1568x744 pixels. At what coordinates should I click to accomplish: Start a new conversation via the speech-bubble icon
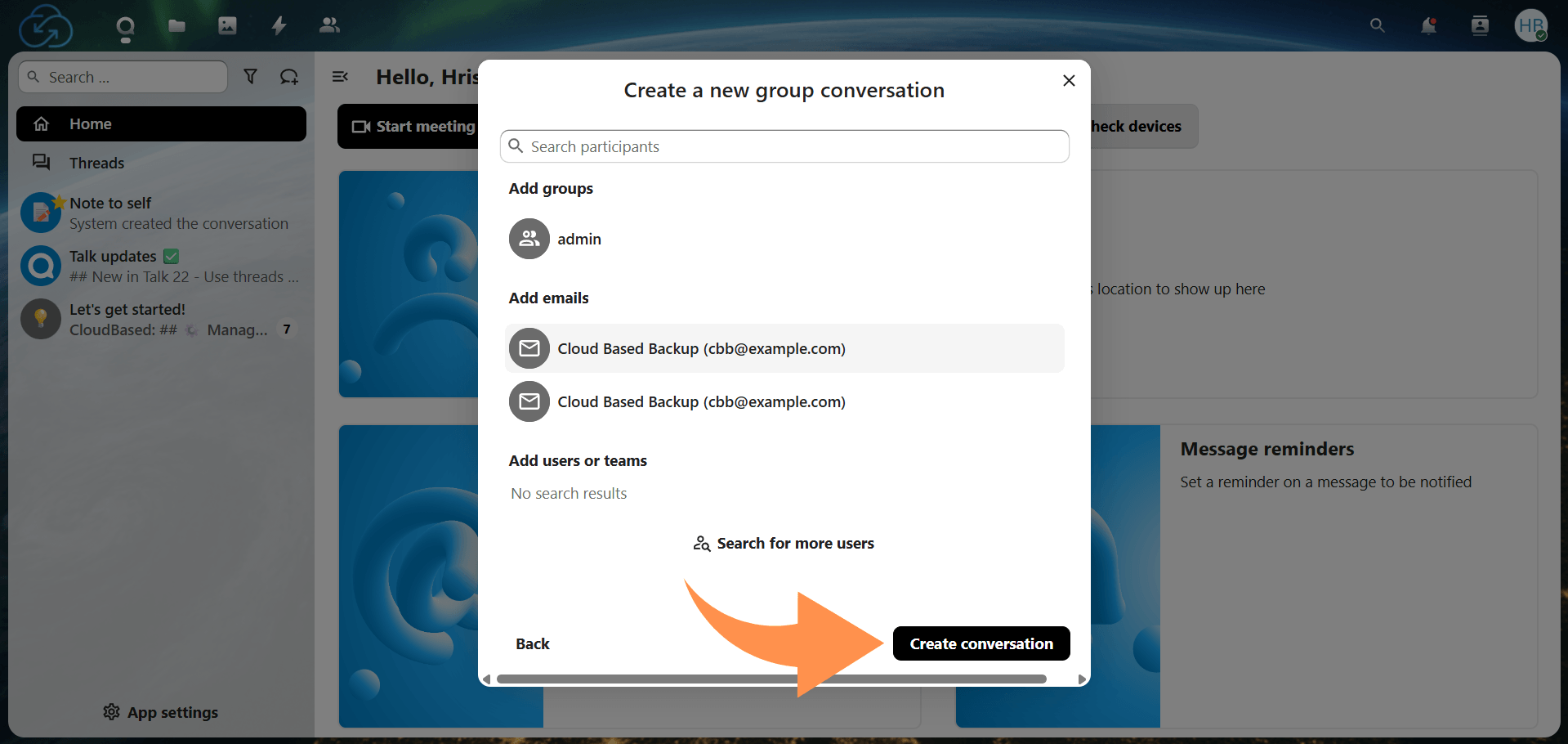click(289, 76)
